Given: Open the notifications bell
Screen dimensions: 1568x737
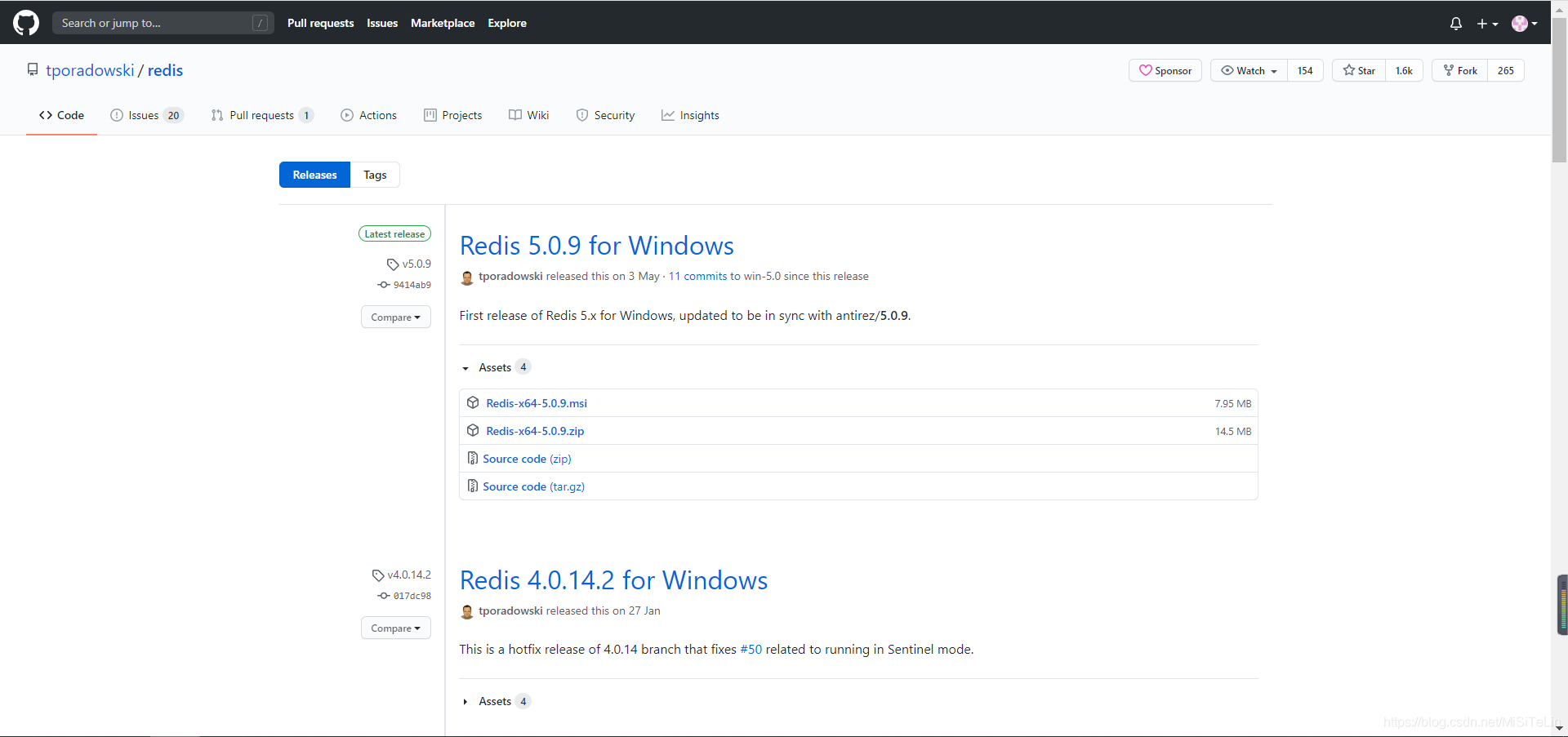Looking at the screenshot, I should coord(1455,24).
